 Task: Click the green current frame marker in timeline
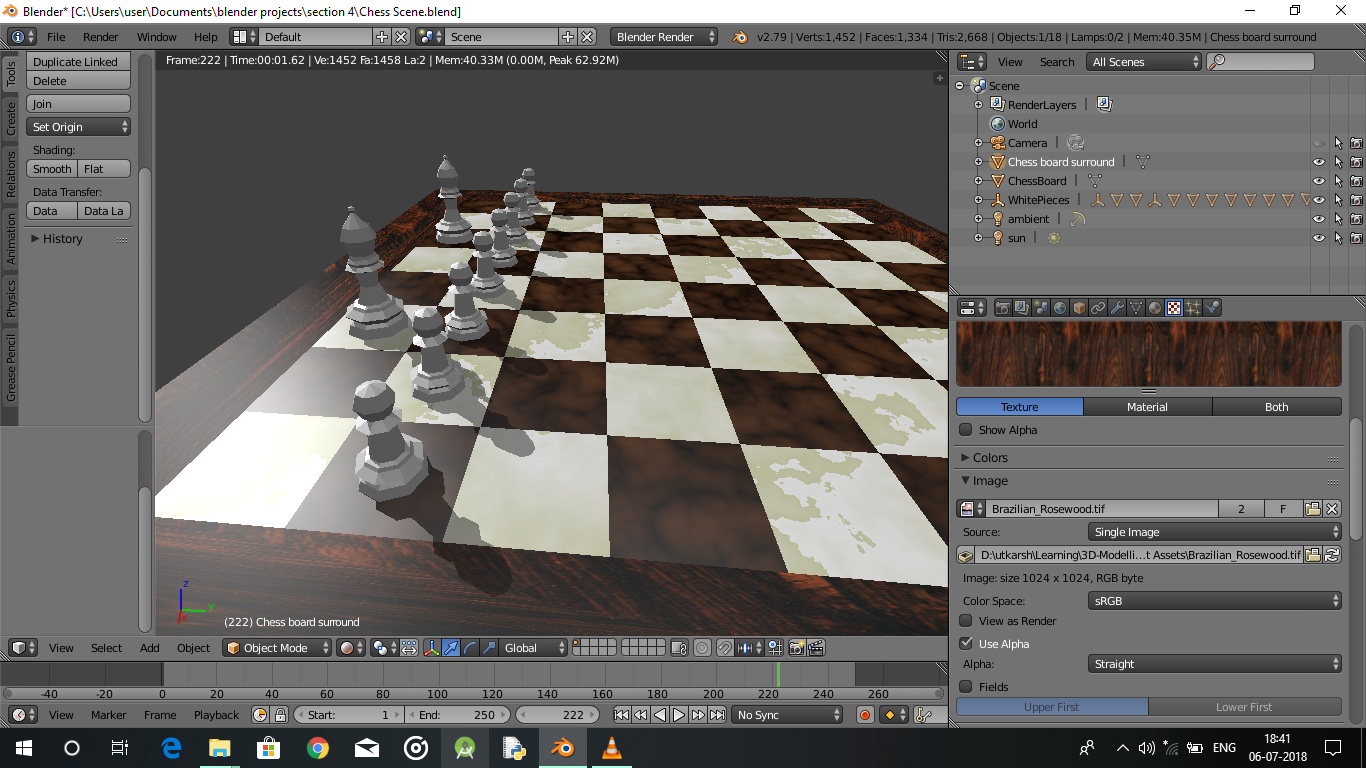click(x=778, y=673)
